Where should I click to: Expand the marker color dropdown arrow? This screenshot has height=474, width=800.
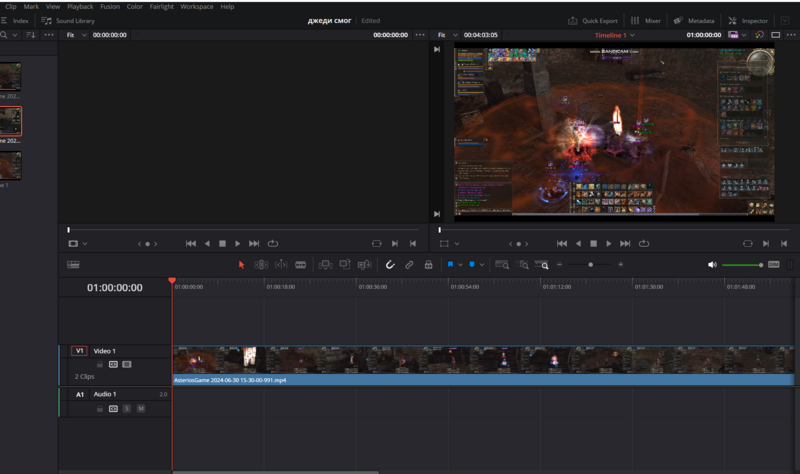pyautogui.click(x=482, y=265)
